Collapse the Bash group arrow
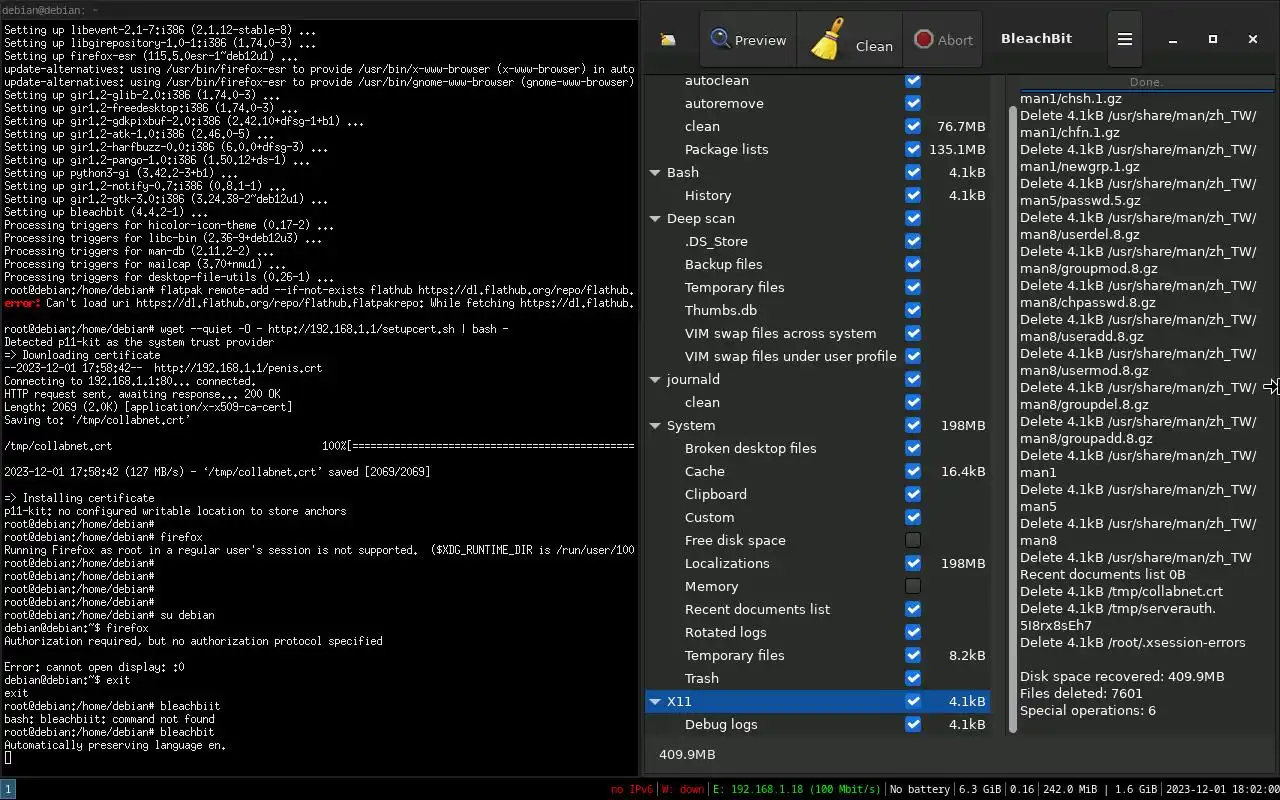Image resolution: width=1280 pixels, height=800 pixels. point(655,172)
